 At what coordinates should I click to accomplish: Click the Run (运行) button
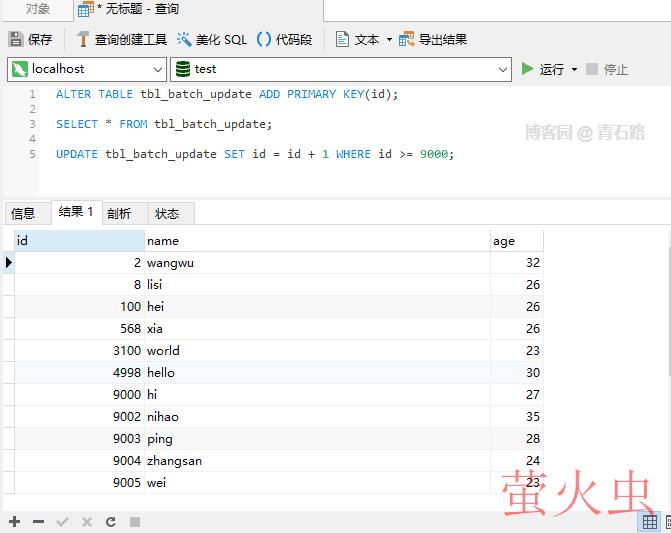coord(543,69)
